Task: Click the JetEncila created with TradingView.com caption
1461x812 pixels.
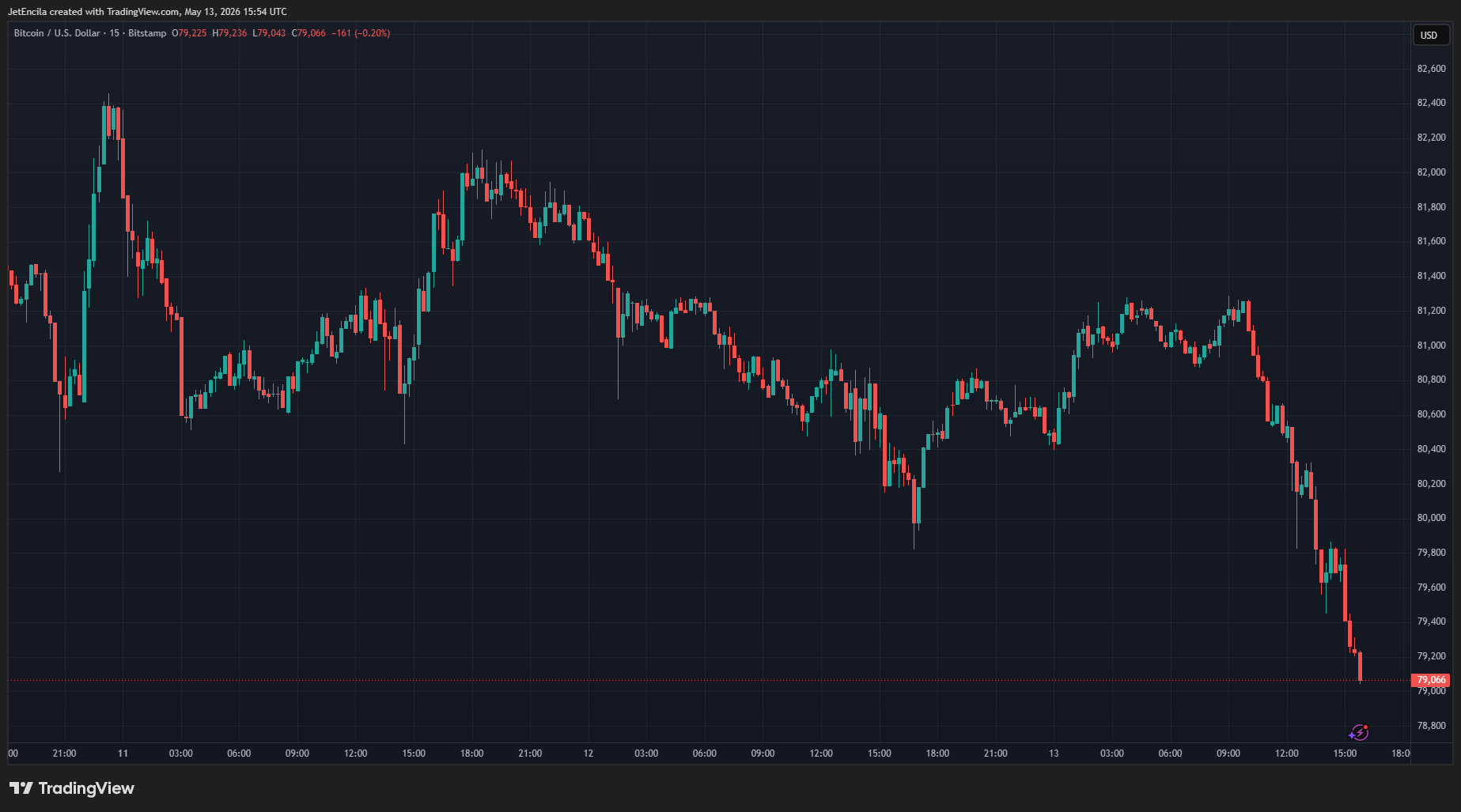Action: click(x=147, y=12)
